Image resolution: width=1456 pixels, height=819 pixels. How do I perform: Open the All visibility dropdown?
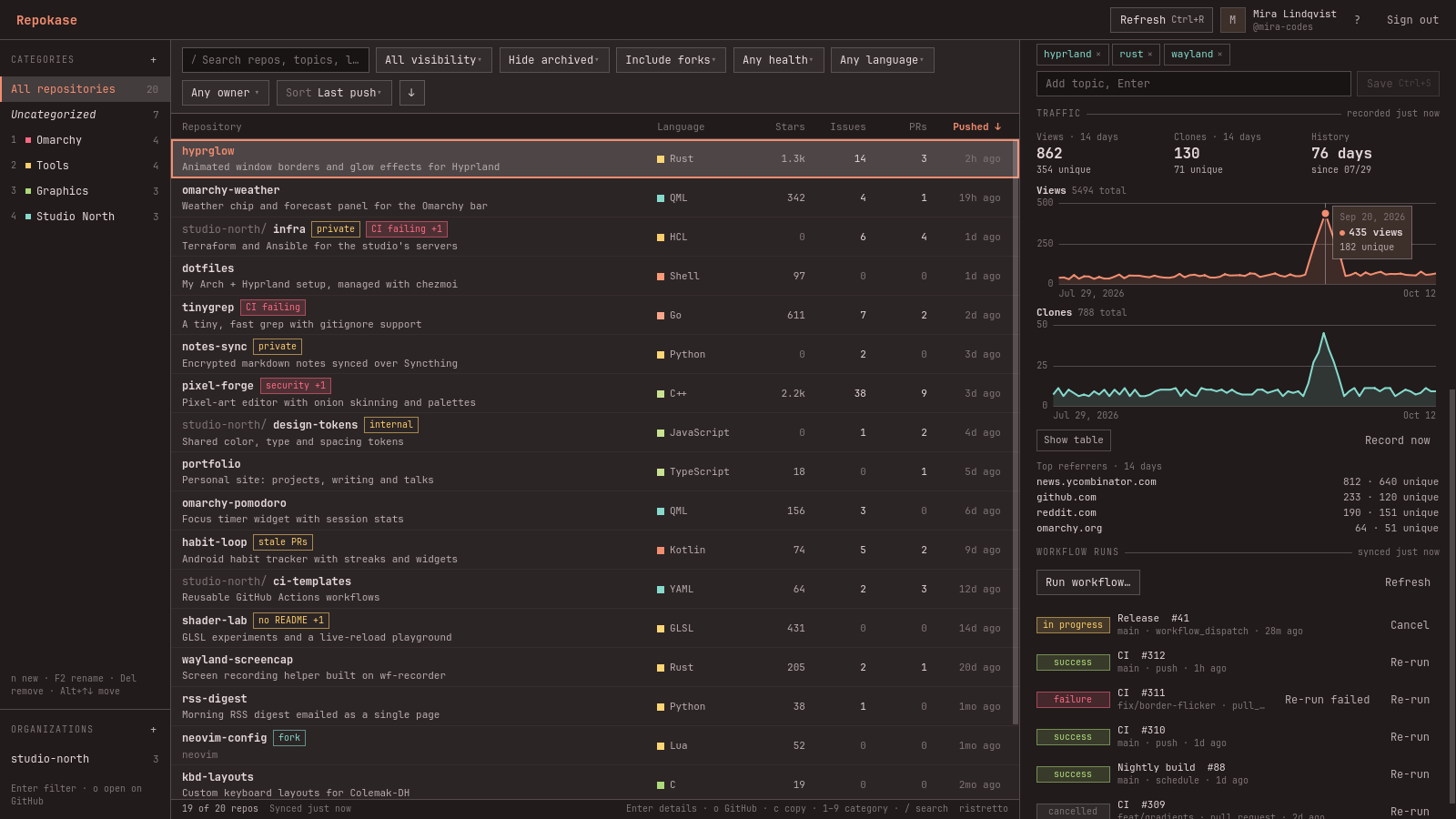(434, 60)
